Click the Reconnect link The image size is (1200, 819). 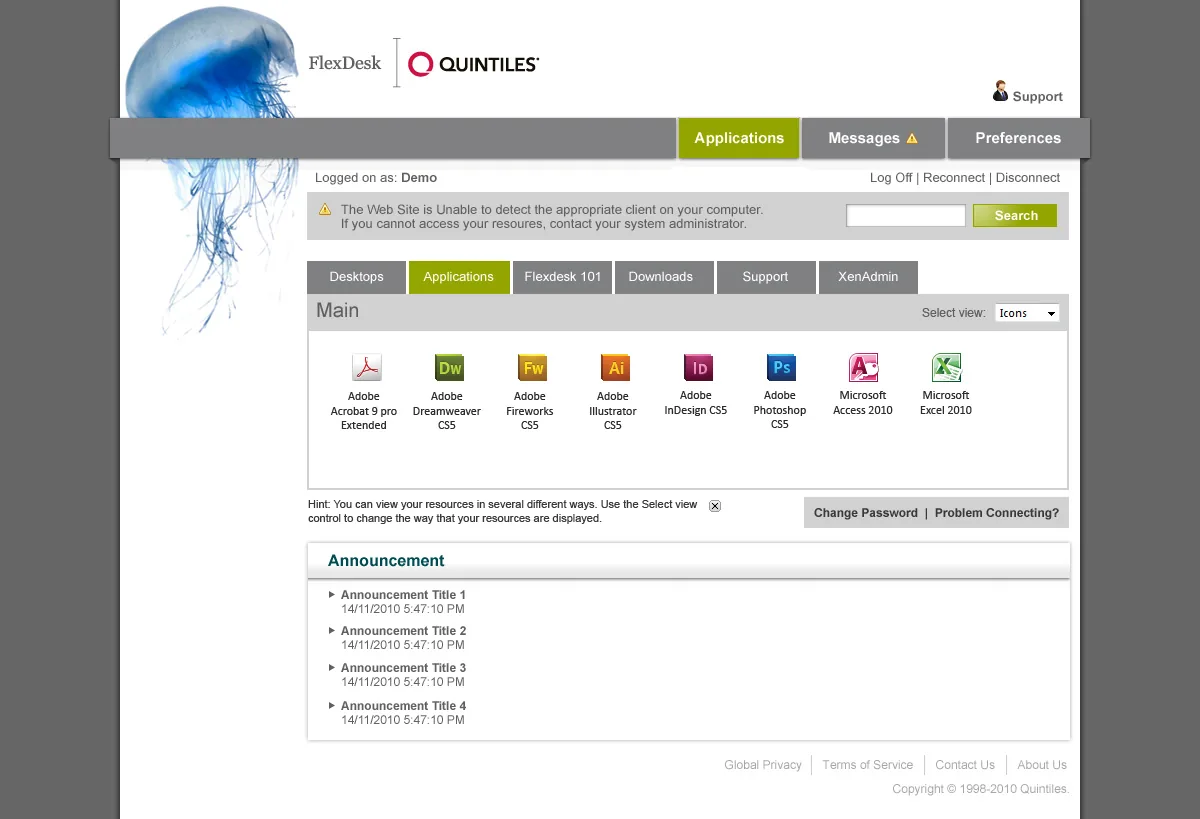click(954, 177)
